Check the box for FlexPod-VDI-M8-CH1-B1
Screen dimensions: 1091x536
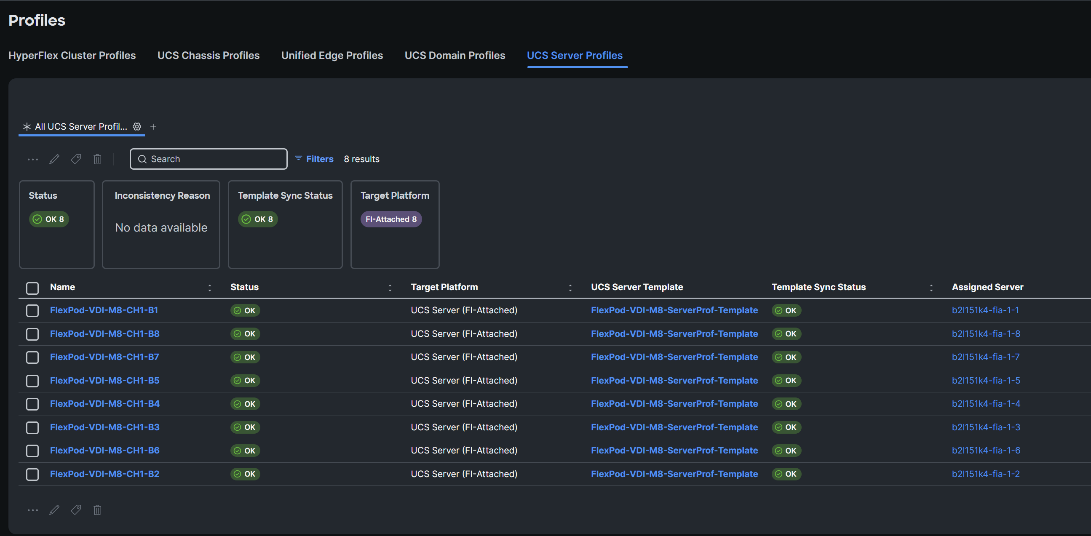(x=32, y=310)
